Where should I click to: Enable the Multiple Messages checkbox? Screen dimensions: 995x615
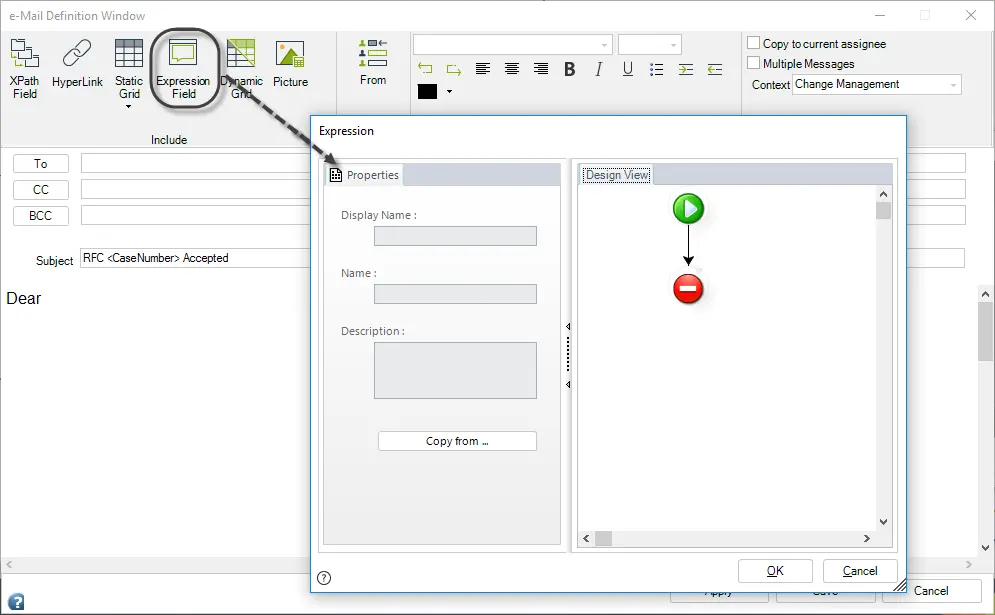tap(753, 63)
